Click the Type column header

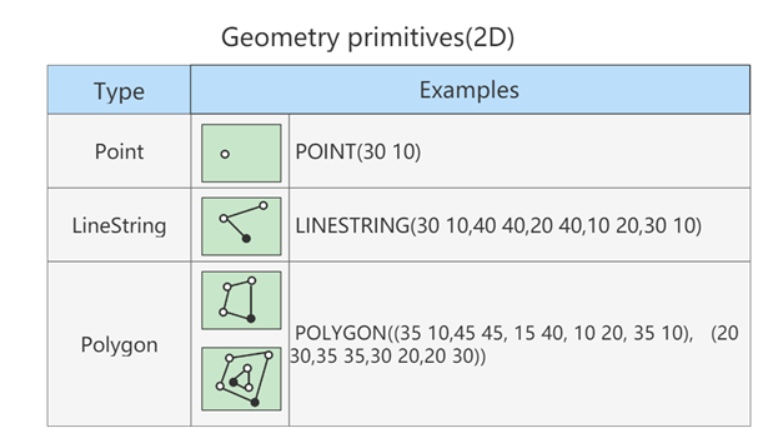coord(119,90)
